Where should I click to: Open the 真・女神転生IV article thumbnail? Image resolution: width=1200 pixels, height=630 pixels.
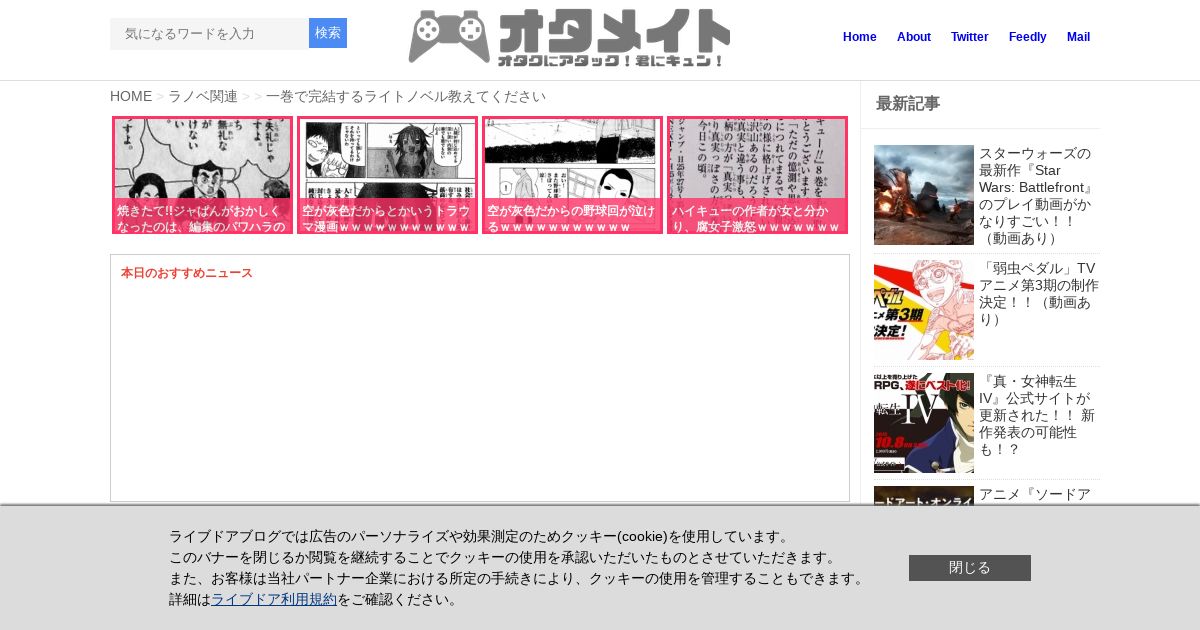coord(924,423)
